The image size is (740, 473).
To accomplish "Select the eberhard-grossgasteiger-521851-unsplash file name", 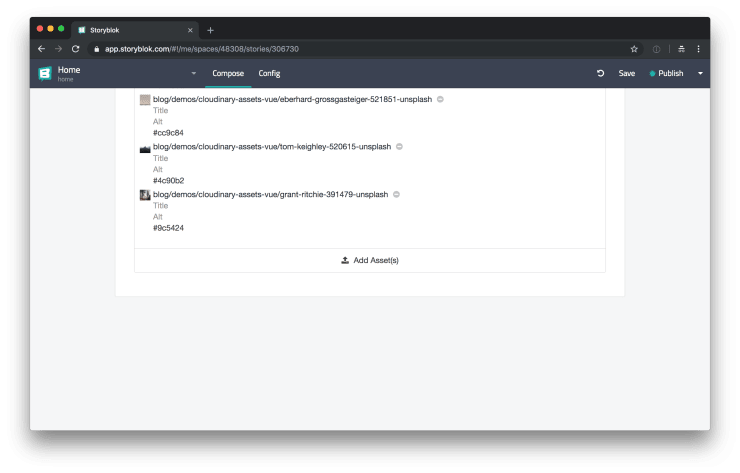I will (x=293, y=99).
